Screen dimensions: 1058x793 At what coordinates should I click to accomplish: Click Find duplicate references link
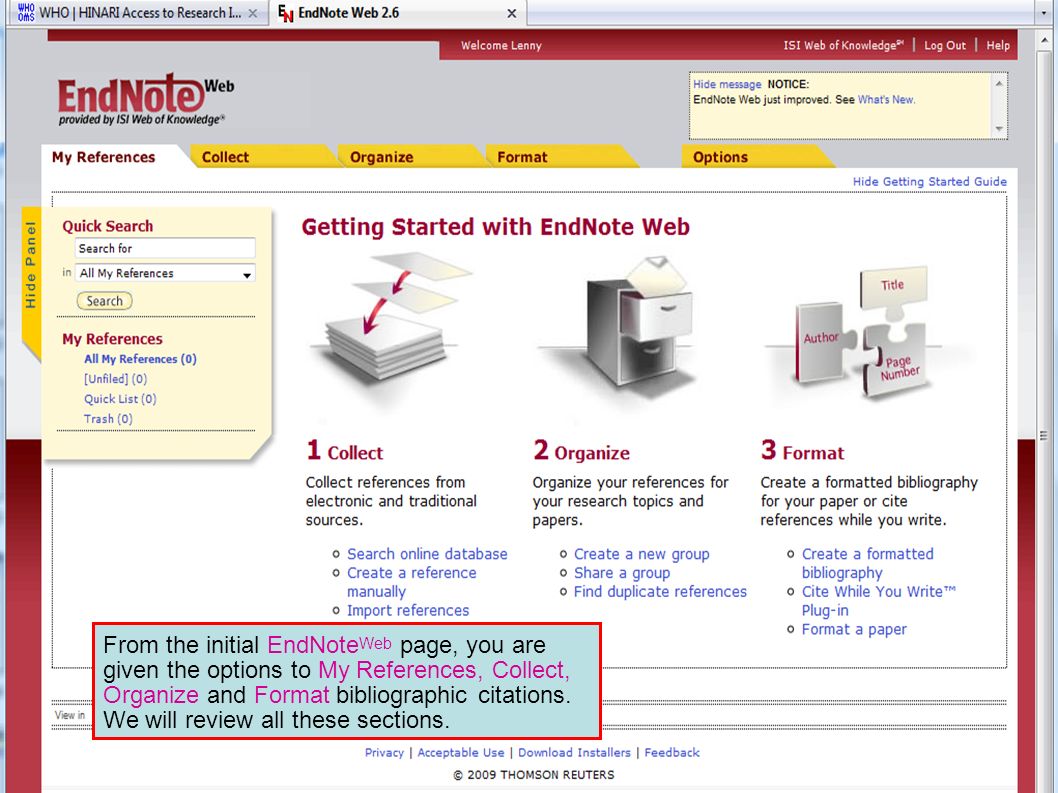coord(661,592)
